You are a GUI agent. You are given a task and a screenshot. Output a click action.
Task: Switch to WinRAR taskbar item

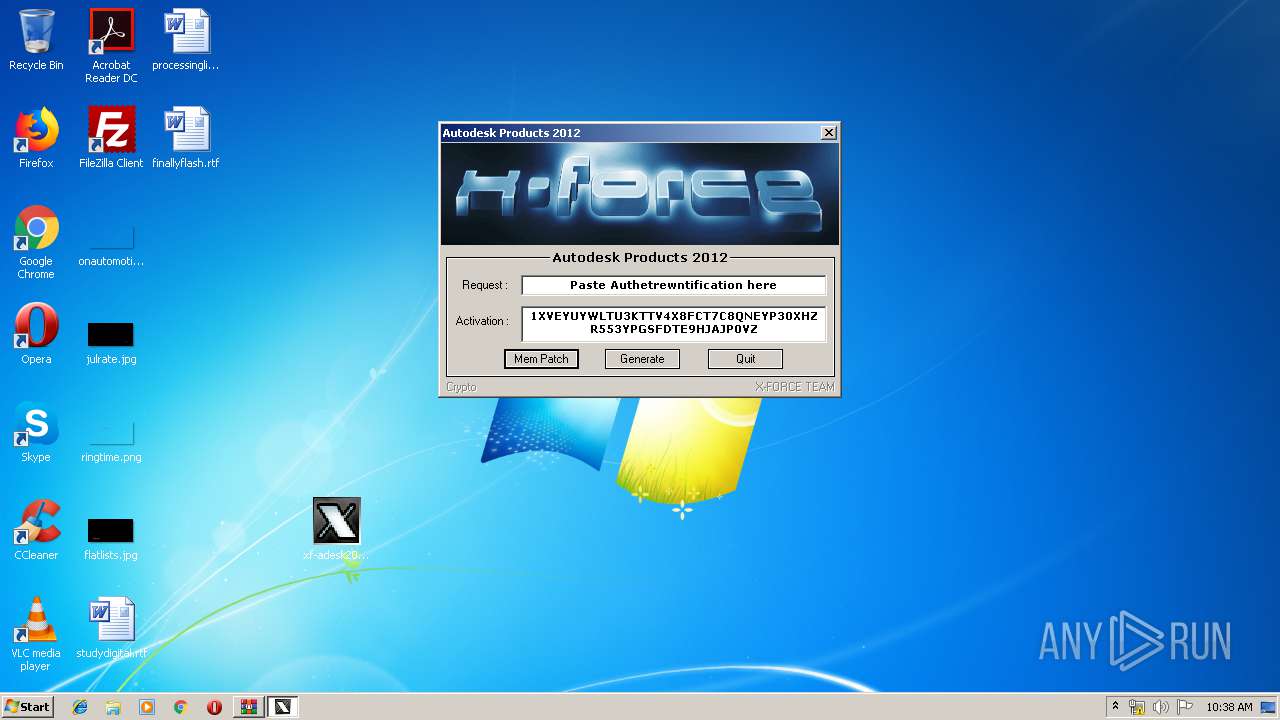[x=248, y=707]
